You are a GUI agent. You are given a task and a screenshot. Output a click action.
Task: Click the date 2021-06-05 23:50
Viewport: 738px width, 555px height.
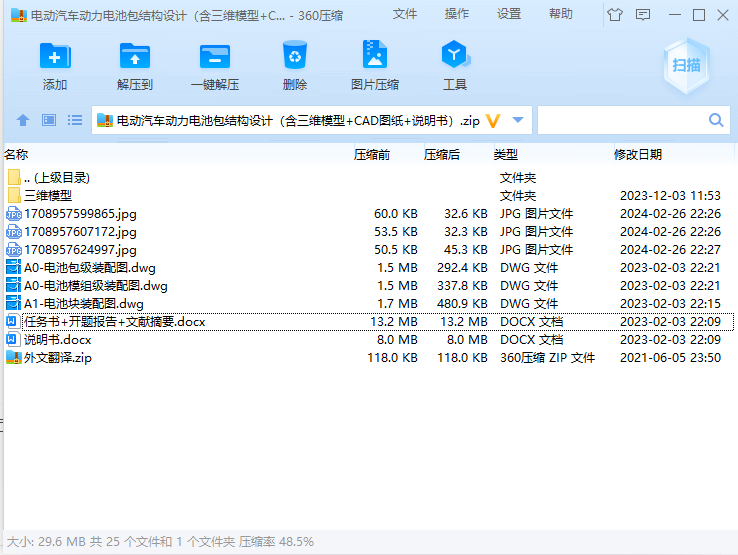670,357
